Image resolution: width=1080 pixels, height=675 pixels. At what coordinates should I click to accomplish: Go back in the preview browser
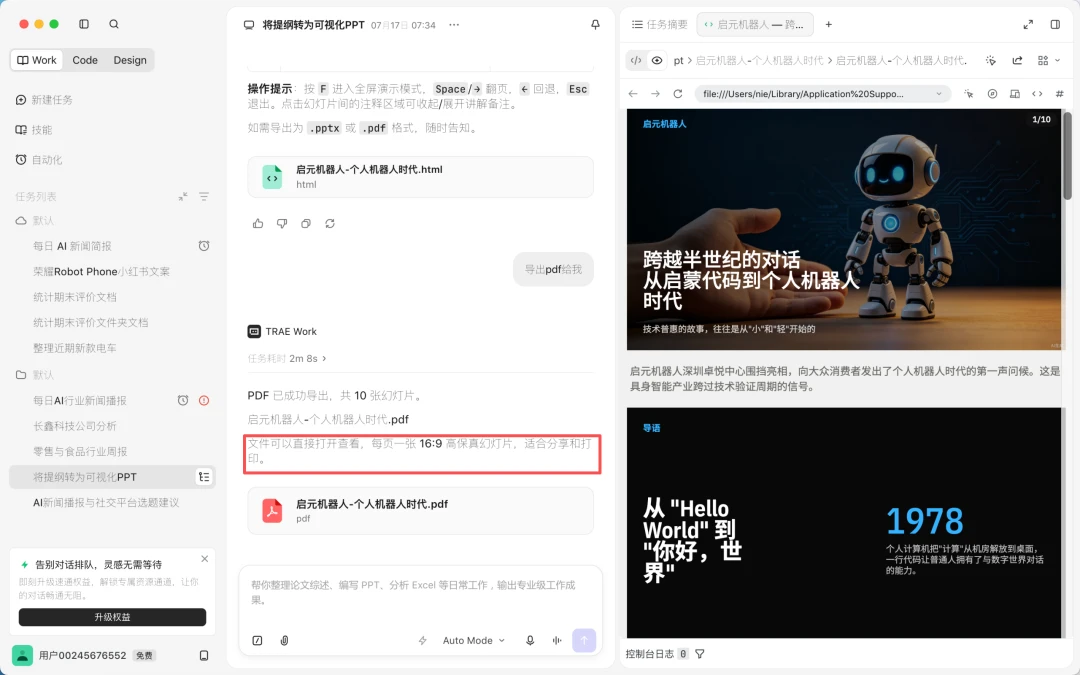pyautogui.click(x=633, y=94)
